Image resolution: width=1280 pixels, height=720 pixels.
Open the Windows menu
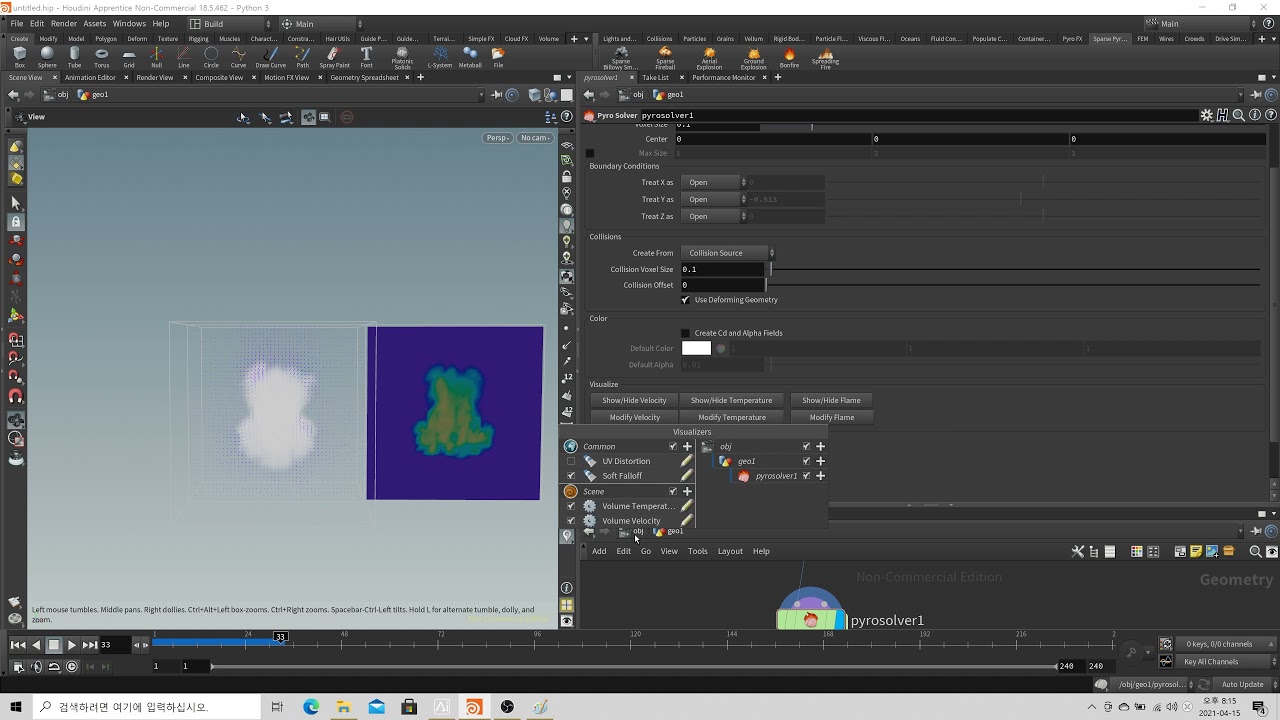129,24
